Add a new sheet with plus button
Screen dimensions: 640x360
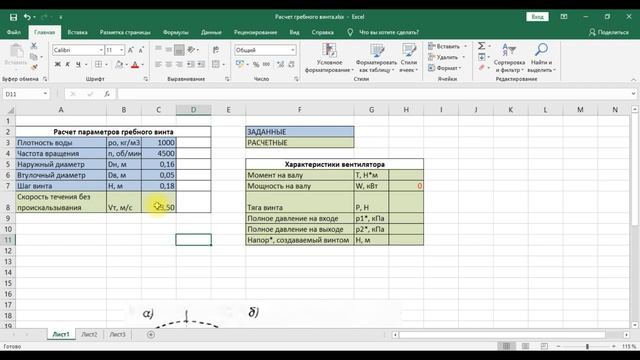[151, 334]
